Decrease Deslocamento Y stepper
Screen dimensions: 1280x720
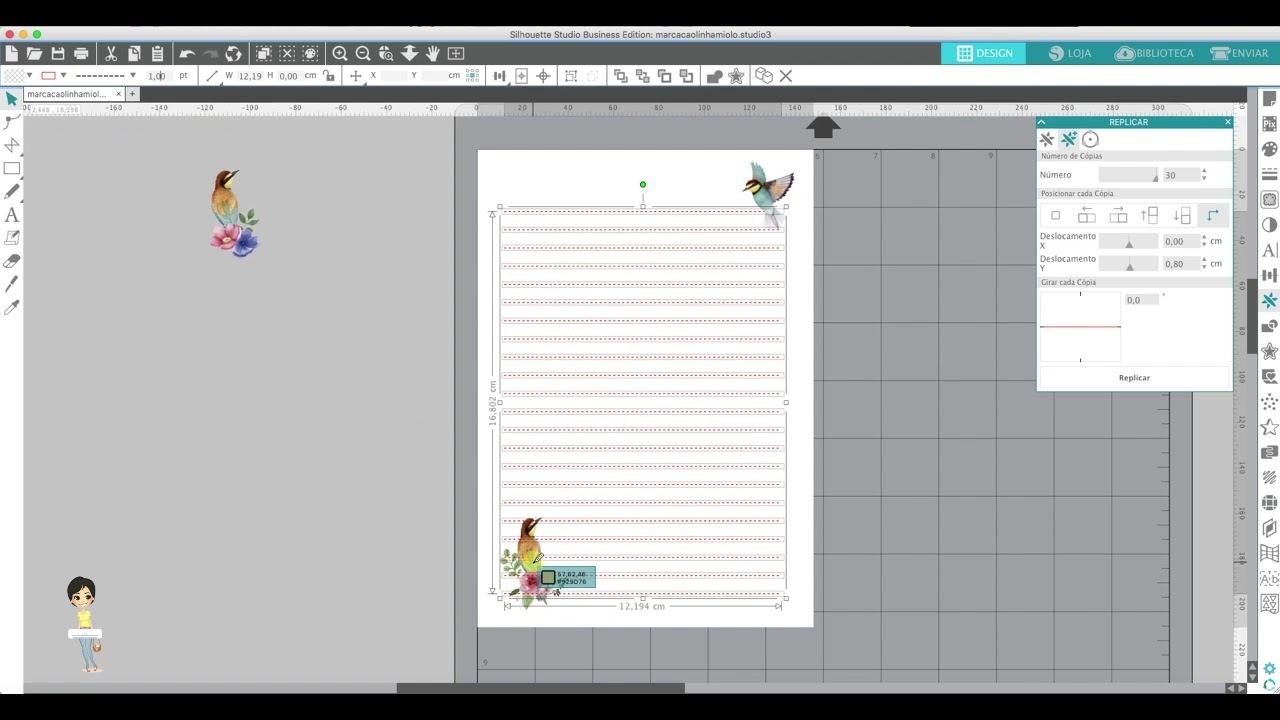(x=1204, y=267)
